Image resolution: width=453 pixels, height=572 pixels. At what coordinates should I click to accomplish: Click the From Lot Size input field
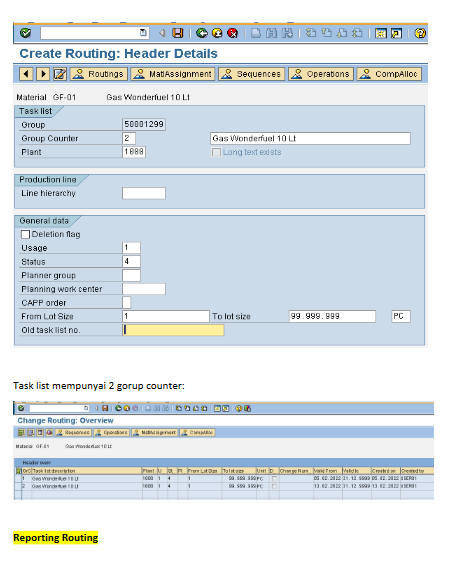coord(166,316)
